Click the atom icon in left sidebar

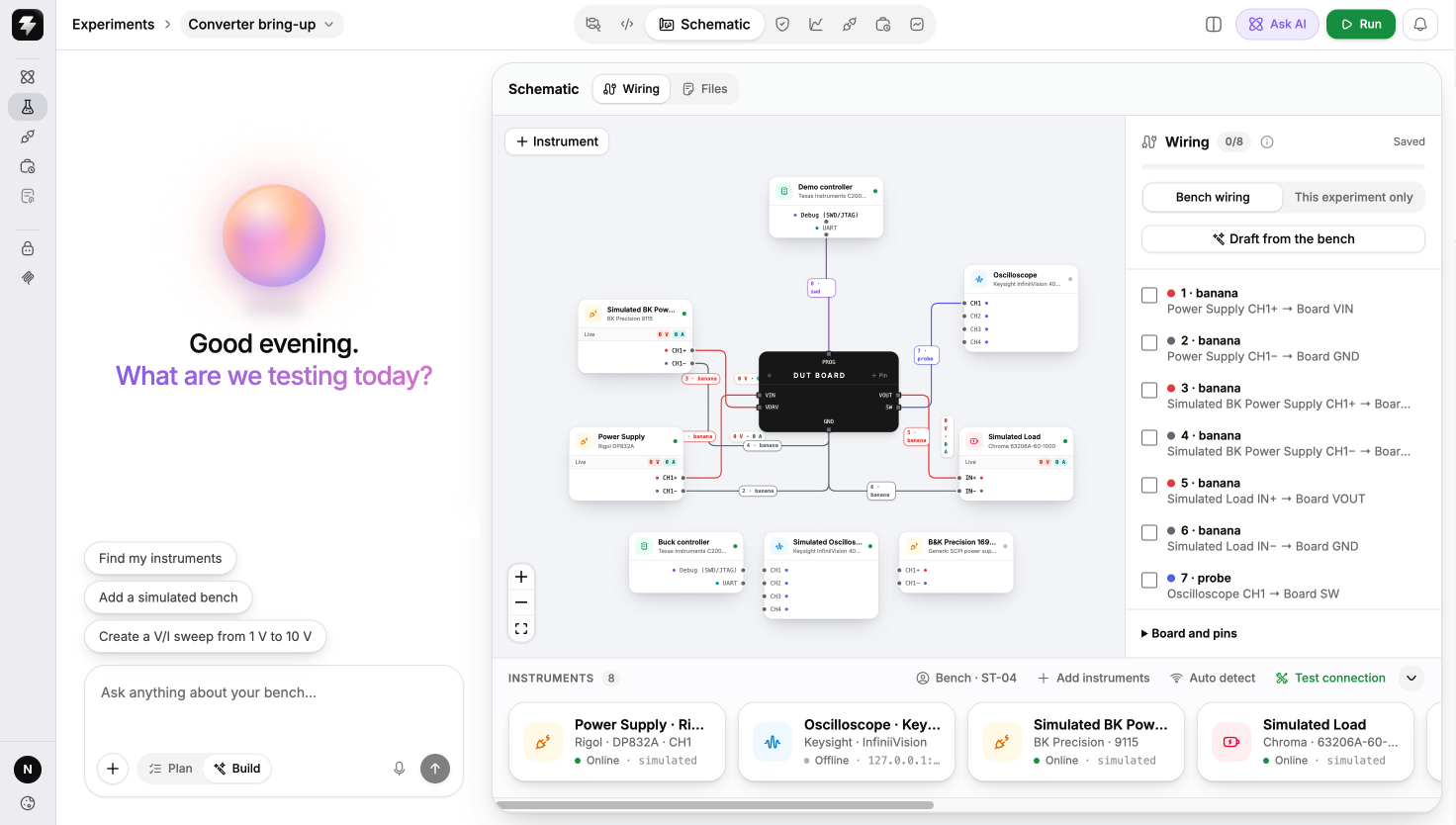click(28, 77)
